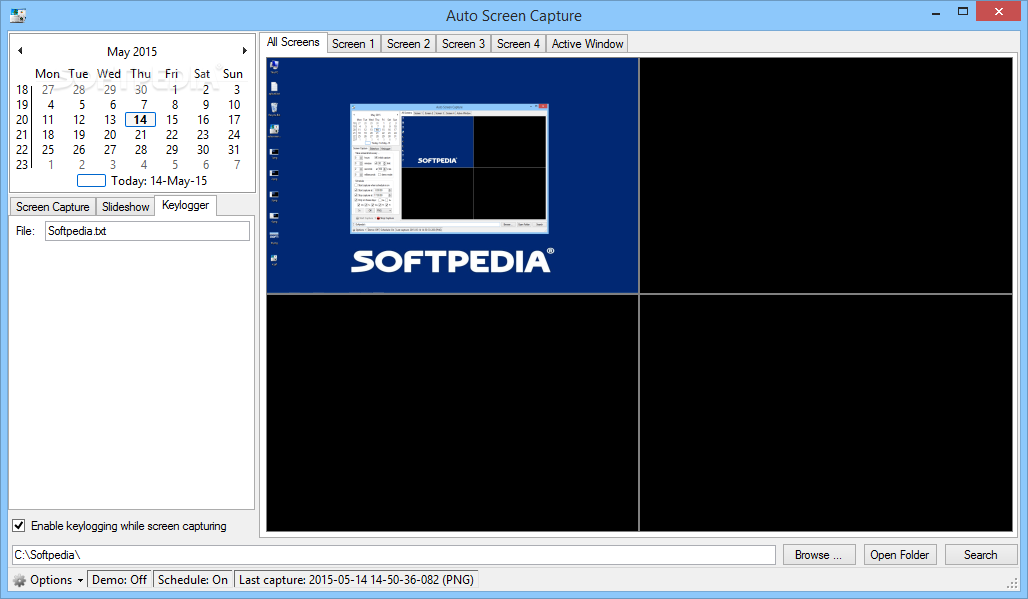Toggle Enable keylogging while screen capturing
Image resolution: width=1028 pixels, height=599 pixels.
coord(18,526)
